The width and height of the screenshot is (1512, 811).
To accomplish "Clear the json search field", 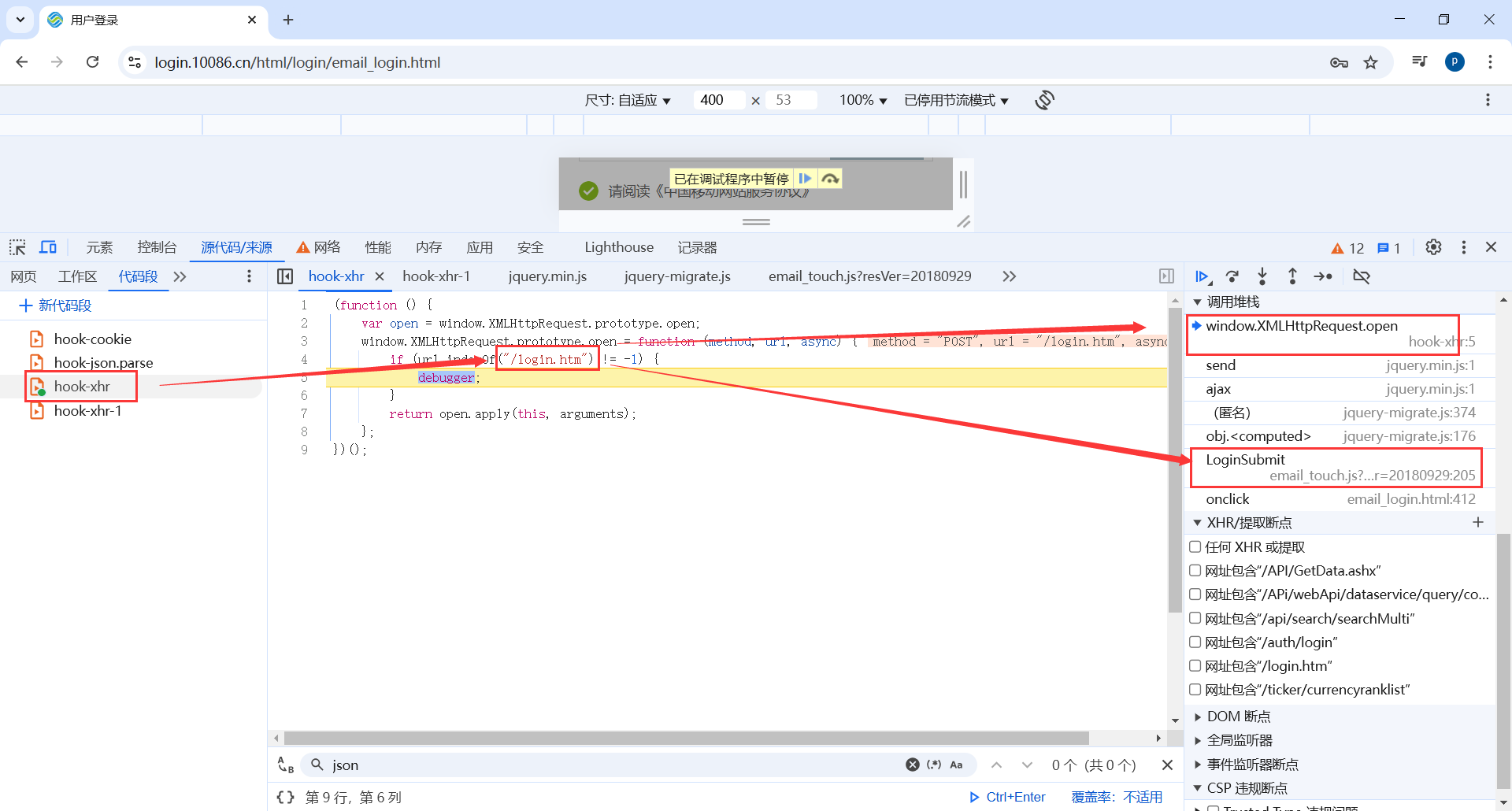I will [x=913, y=765].
